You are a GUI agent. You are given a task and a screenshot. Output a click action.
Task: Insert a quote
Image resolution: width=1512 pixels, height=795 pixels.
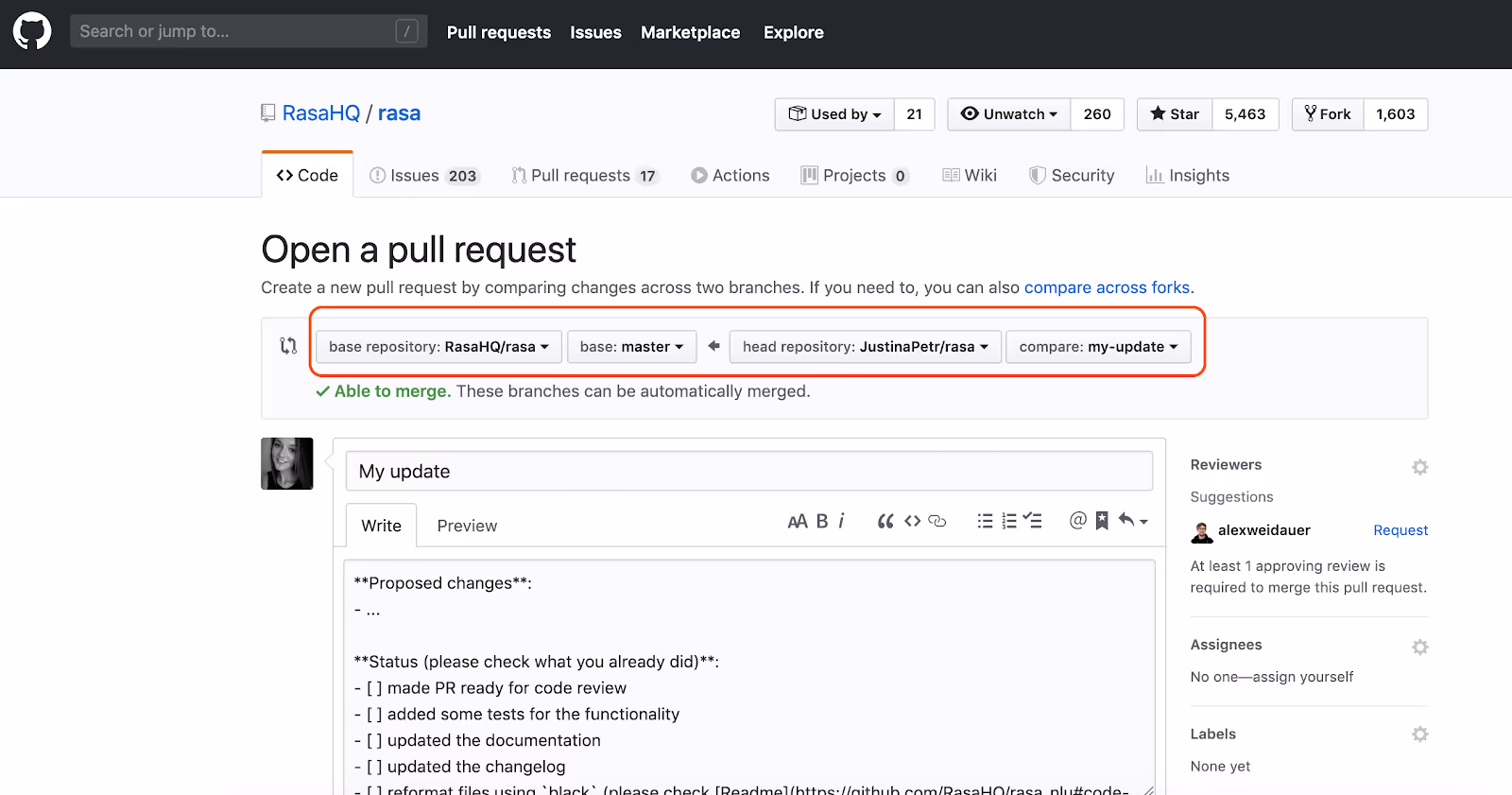coord(885,521)
